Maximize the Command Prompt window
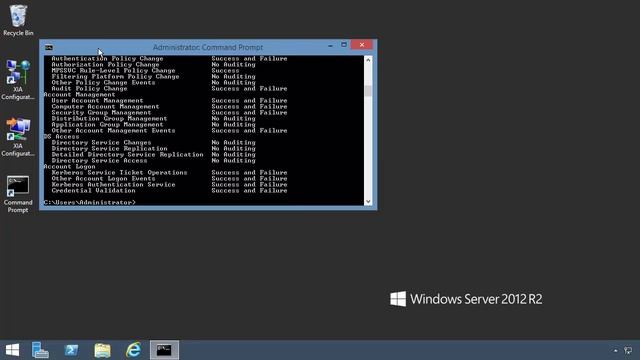The width and height of the screenshot is (640, 360). (344, 45)
